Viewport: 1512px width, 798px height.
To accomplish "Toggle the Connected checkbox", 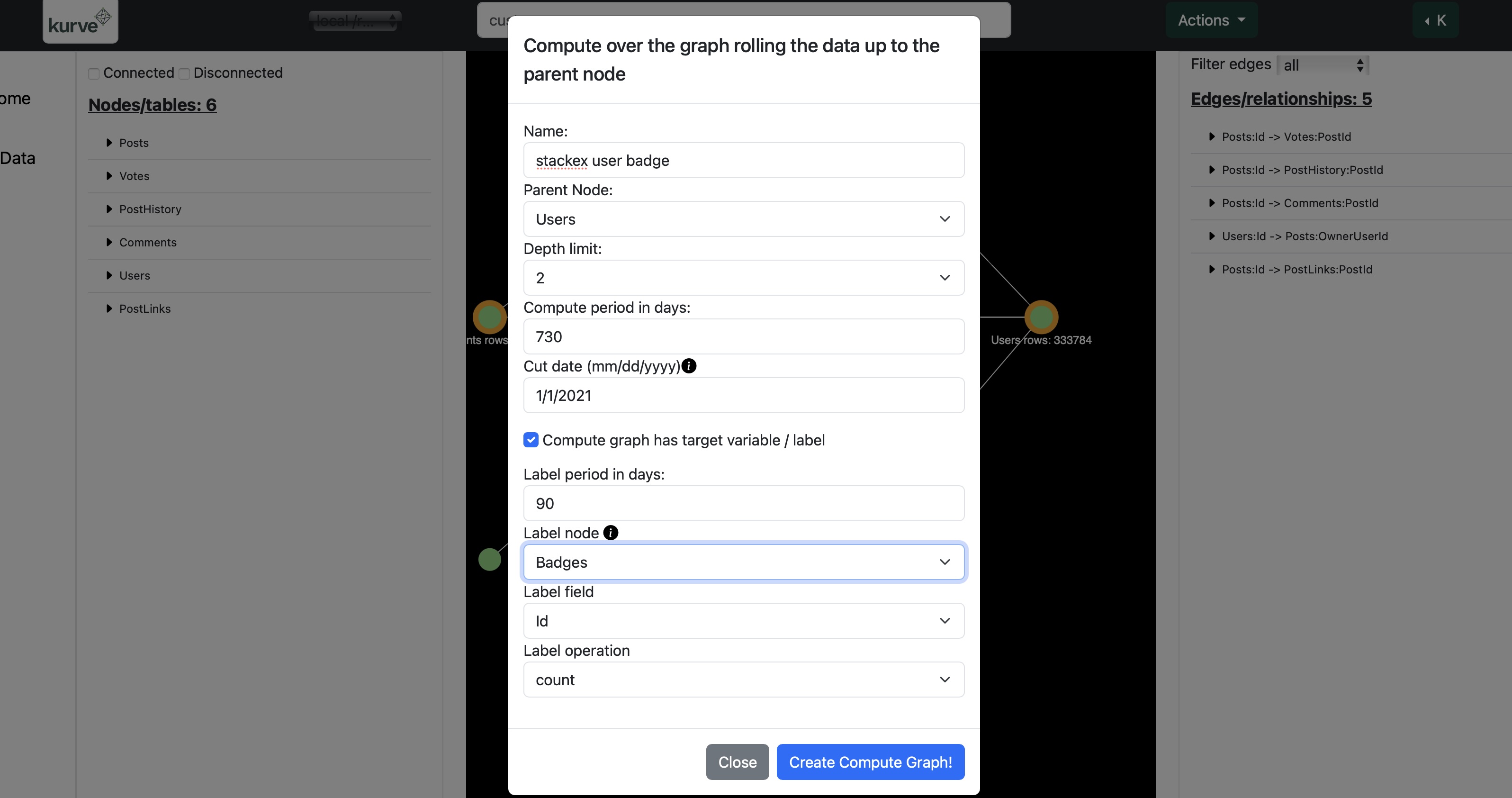I will click(x=94, y=73).
